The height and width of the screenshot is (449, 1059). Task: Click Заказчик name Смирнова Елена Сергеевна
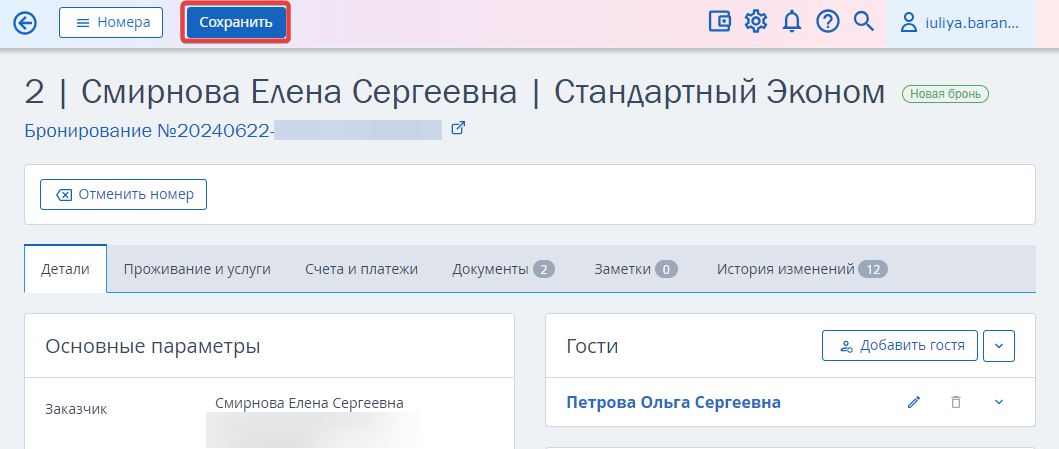[x=309, y=403]
